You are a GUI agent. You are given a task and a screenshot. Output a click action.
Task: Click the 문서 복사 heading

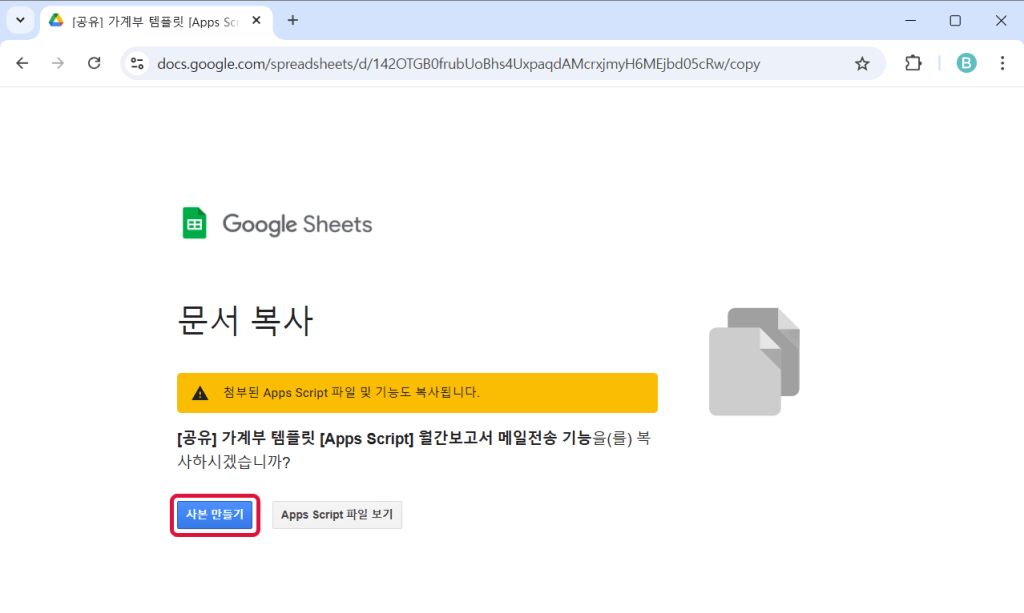click(x=245, y=321)
